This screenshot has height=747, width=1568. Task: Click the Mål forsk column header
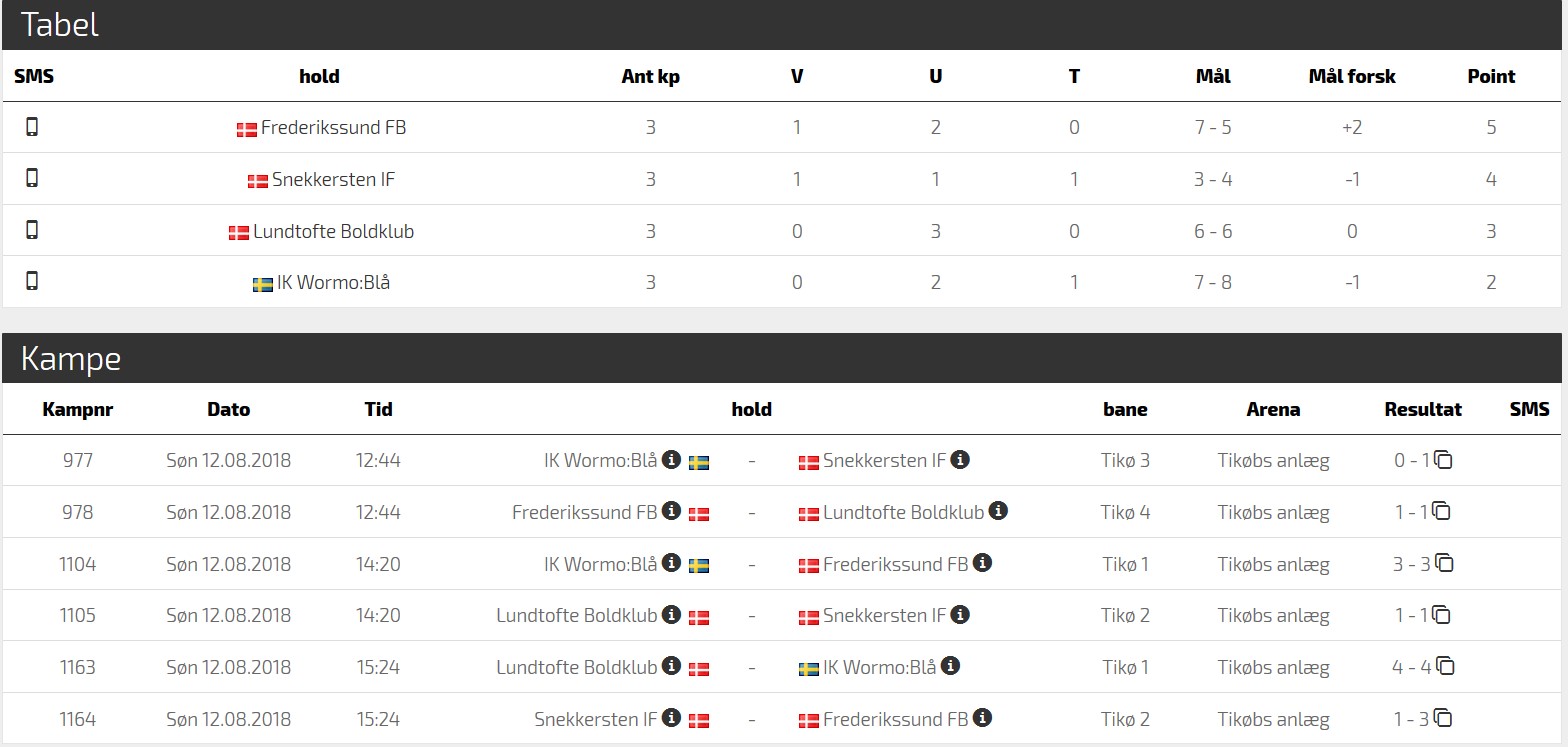click(x=1351, y=76)
